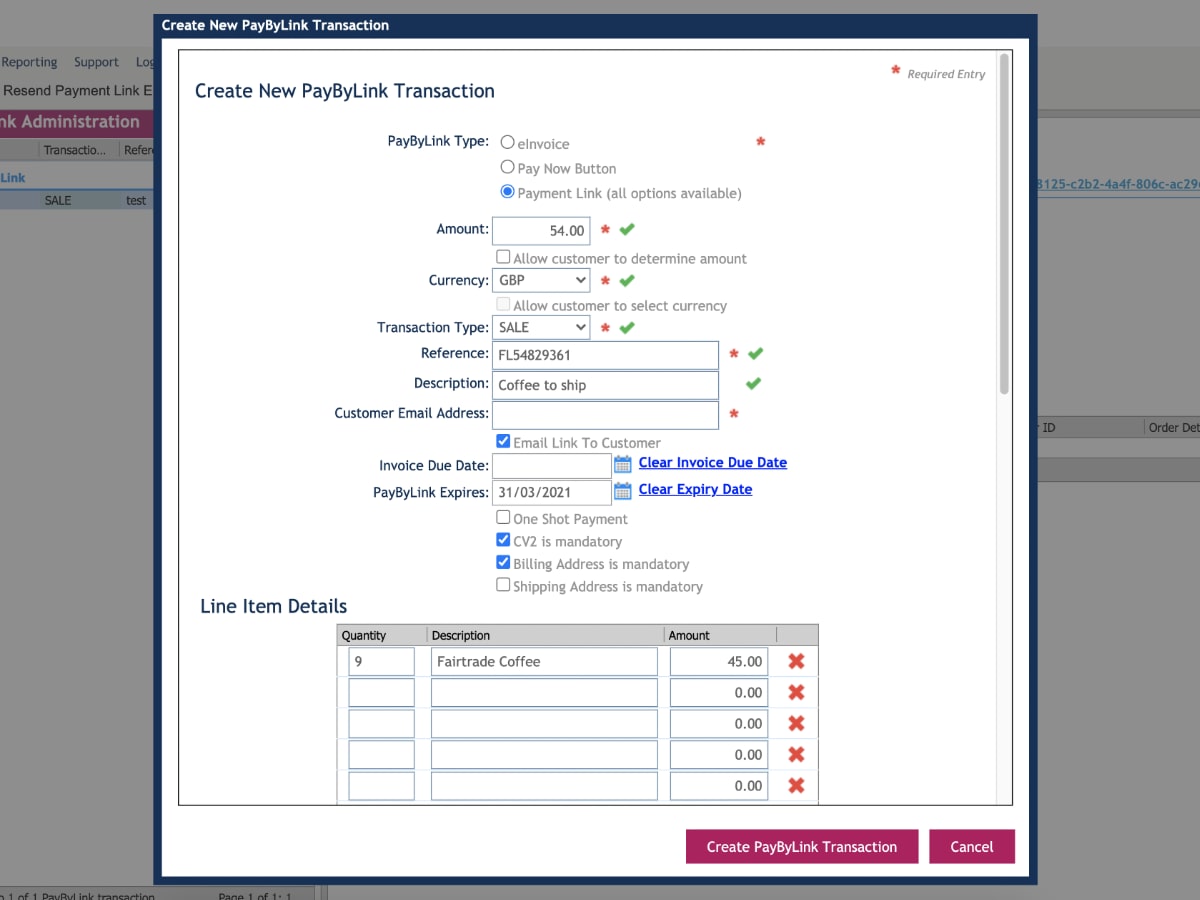Click Create PayByLink Transaction button
Image resolution: width=1200 pixels, height=900 pixels.
801,846
